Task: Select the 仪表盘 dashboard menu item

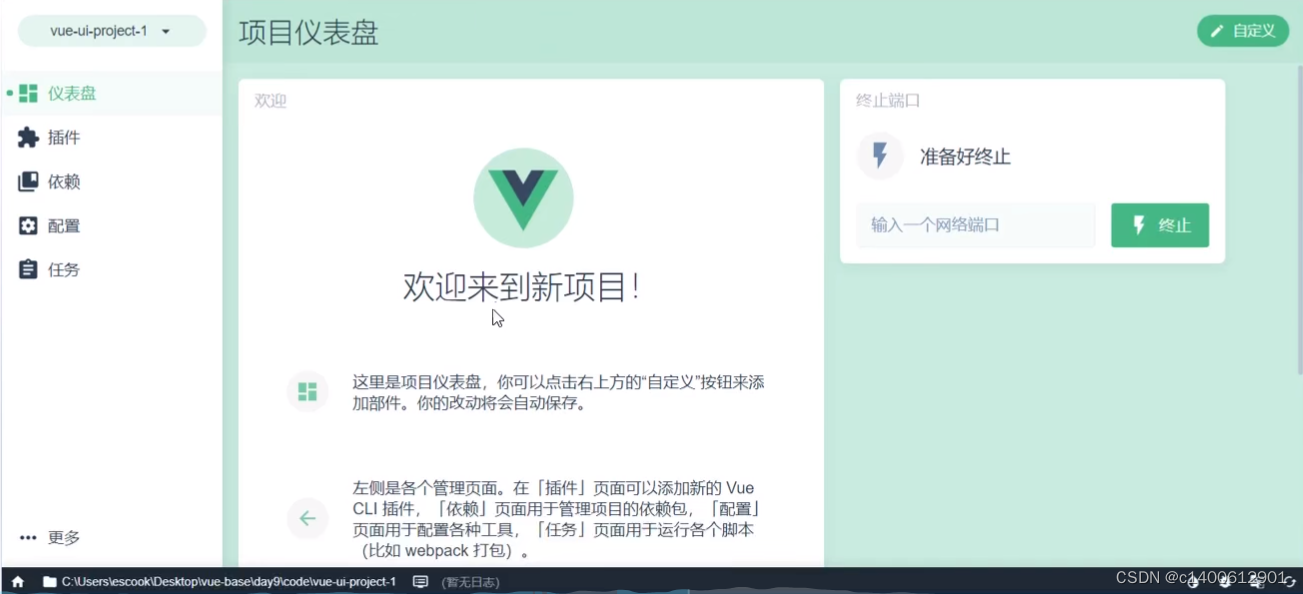Action: [x=111, y=94]
